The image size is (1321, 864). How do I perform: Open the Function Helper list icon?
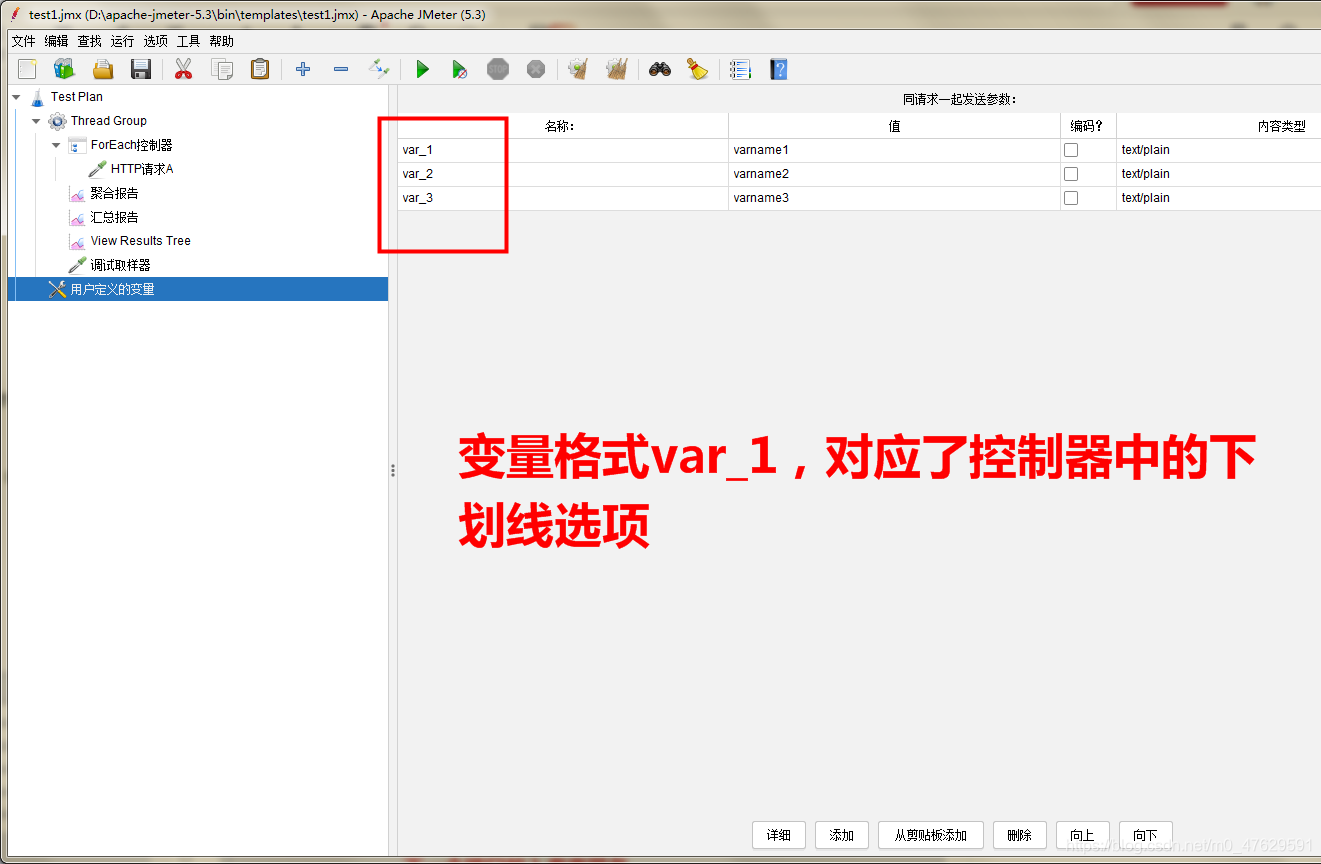740,69
